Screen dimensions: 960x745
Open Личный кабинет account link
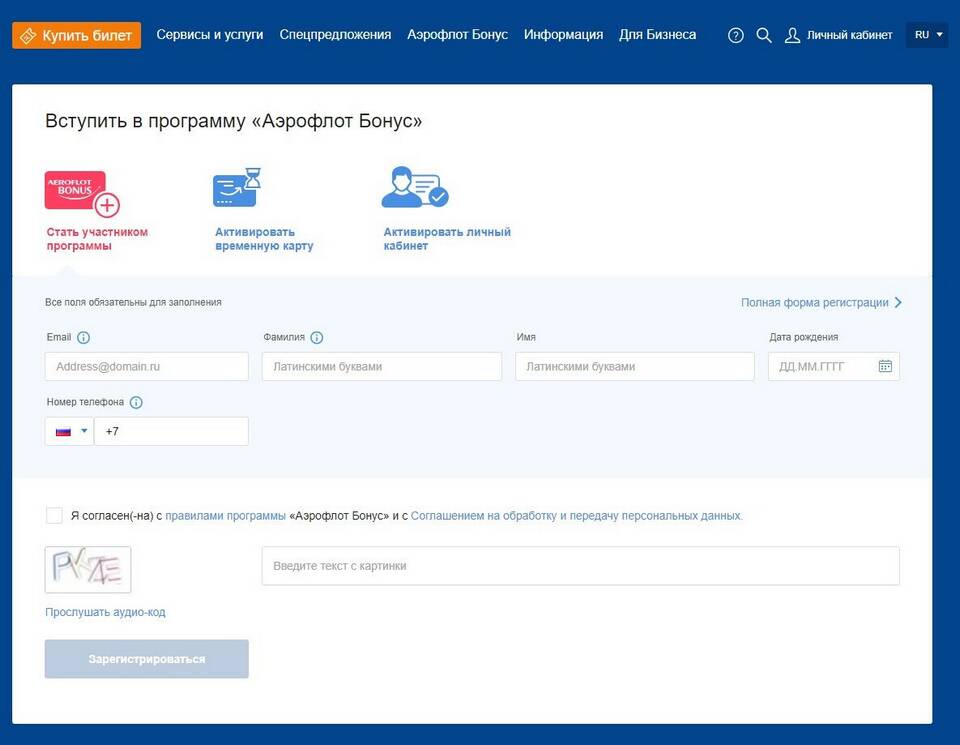tap(839, 36)
